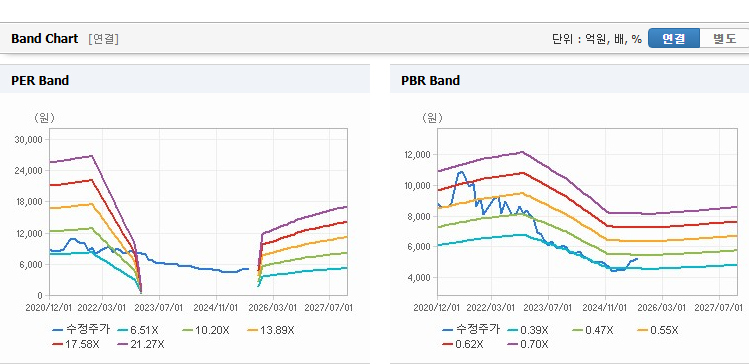Toggle PER legend entry 수정주가
This screenshot has width=749, height=364.
tap(81, 330)
